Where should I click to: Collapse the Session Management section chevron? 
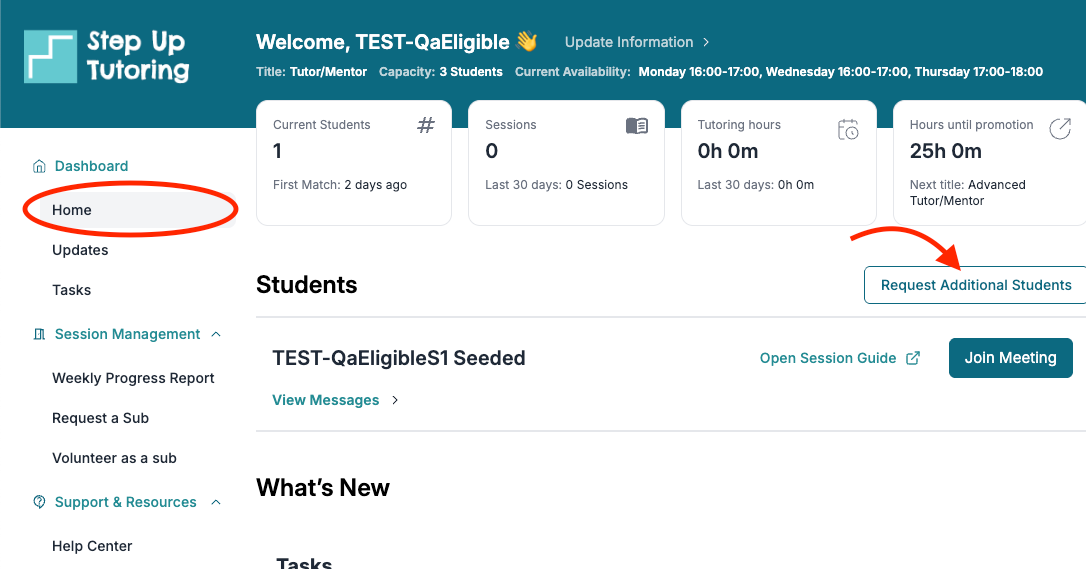pyautogui.click(x=216, y=334)
